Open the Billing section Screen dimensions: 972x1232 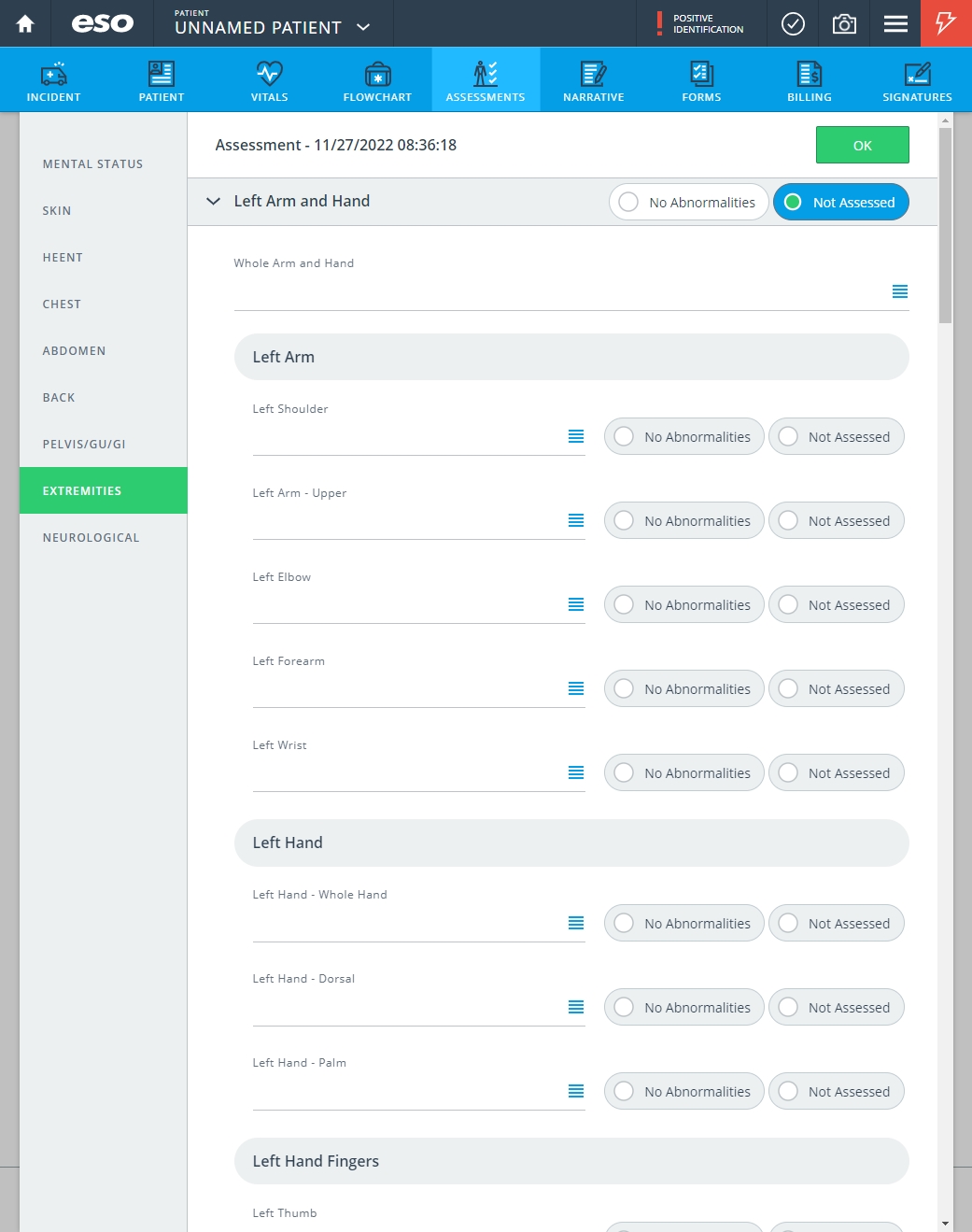click(809, 80)
